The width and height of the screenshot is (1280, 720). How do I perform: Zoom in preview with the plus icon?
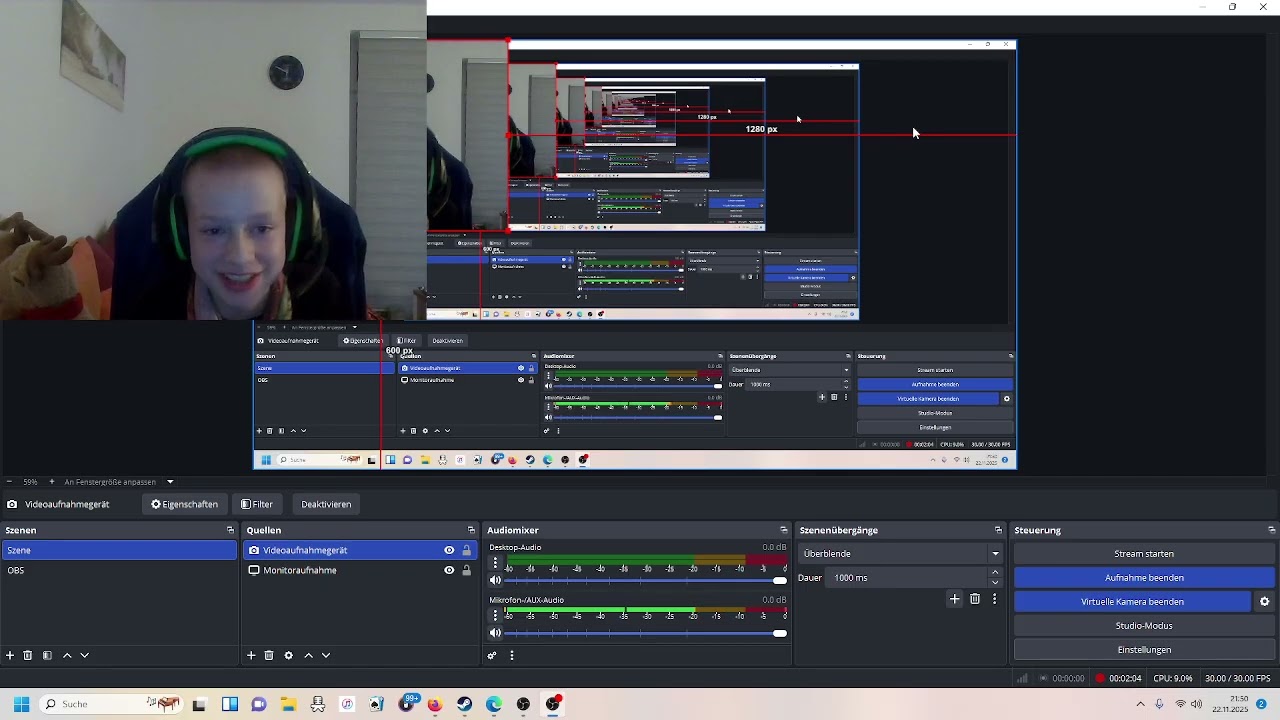point(51,481)
